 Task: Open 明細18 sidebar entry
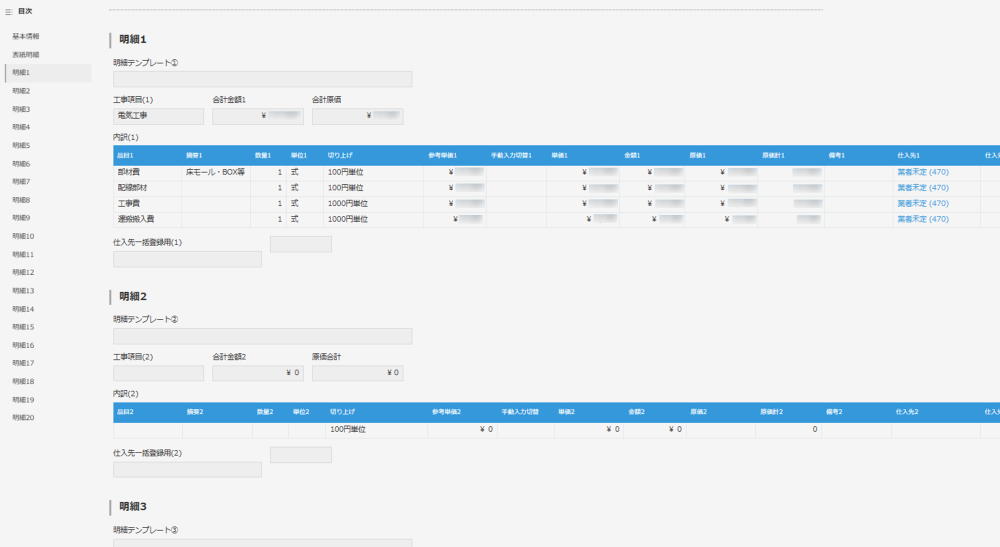tap(23, 381)
